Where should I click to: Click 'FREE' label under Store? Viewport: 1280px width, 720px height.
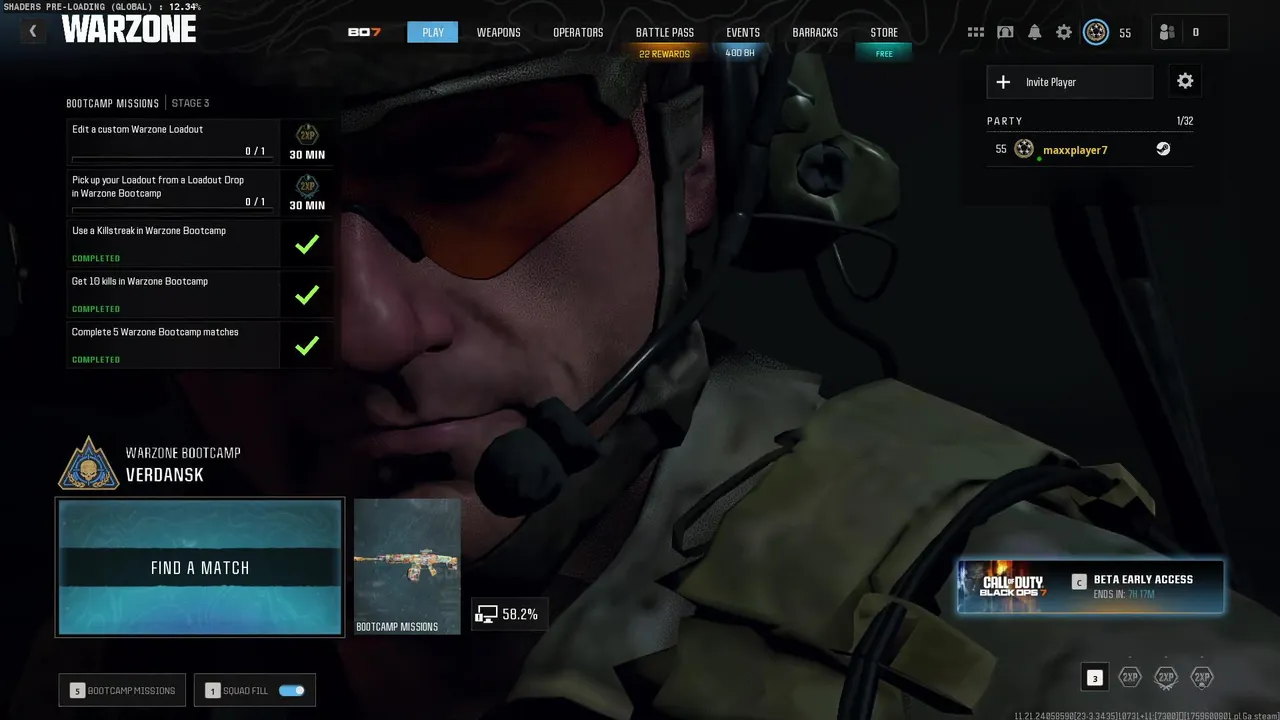pos(884,54)
